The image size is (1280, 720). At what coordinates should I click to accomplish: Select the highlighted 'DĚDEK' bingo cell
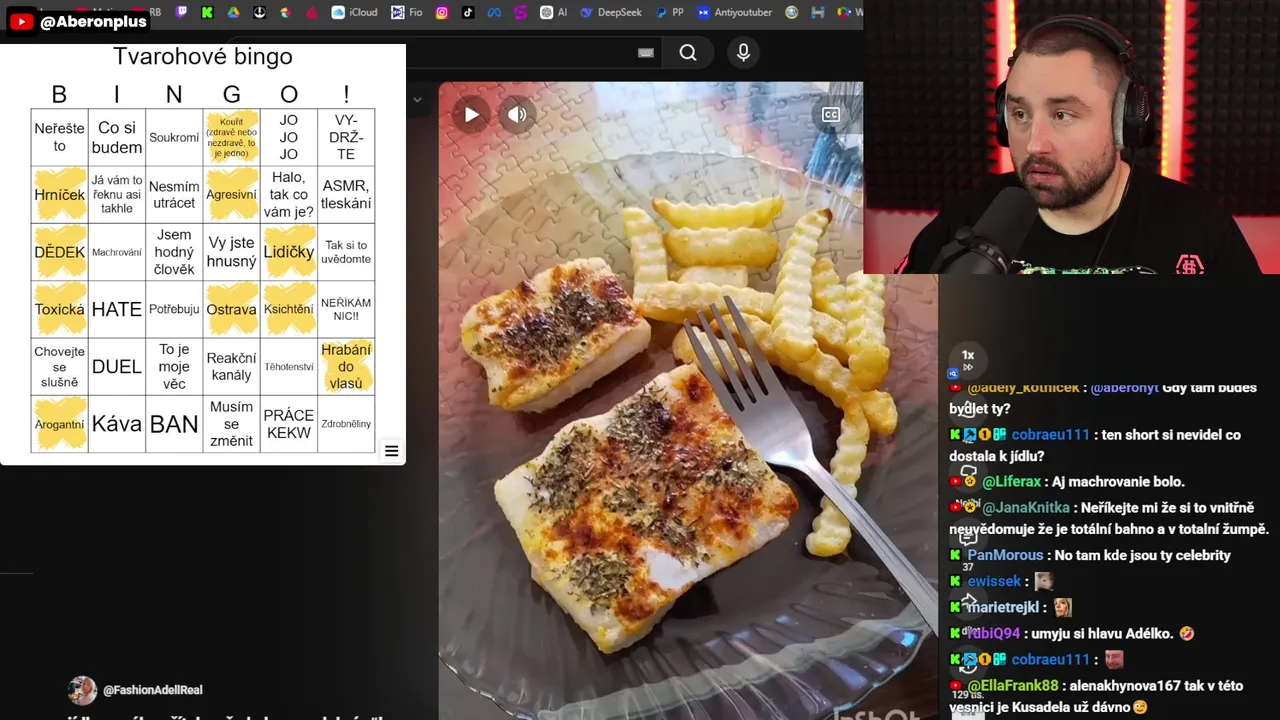(60, 252)
